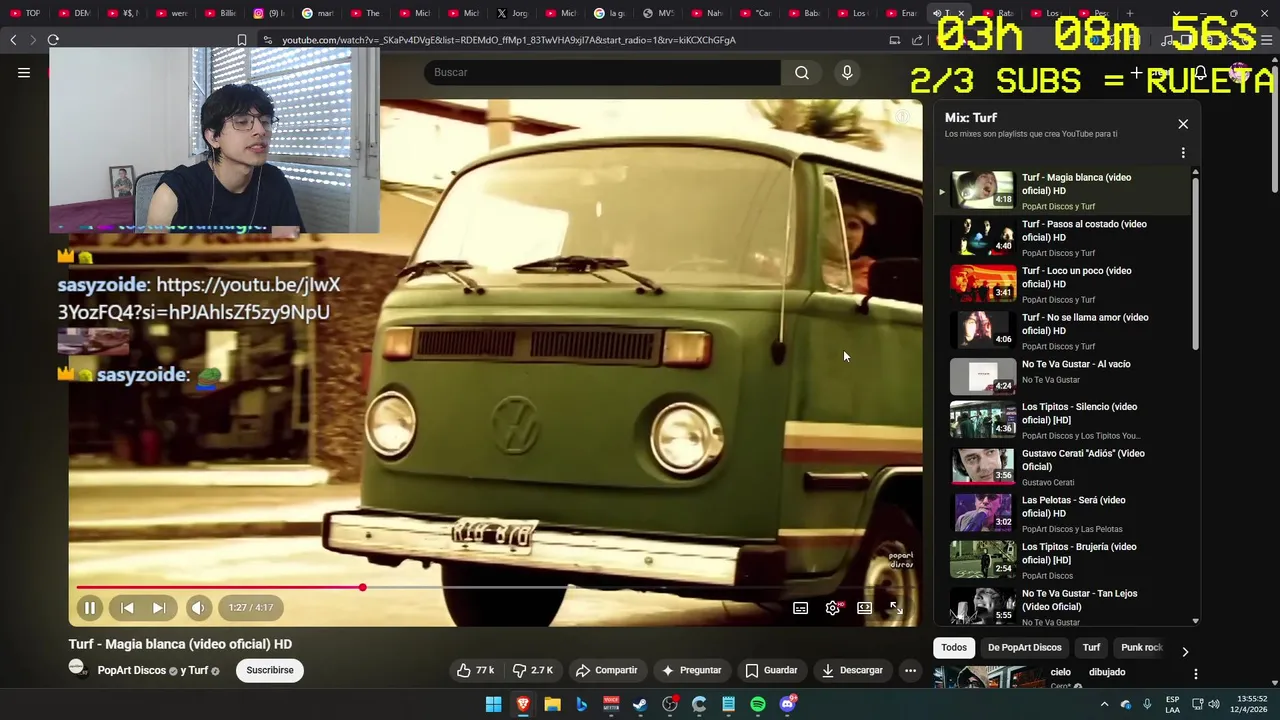The height and width of the screenshot is (720, 1280).
Task: Skip to the next video in the mix
Action: tap(158, 607)
